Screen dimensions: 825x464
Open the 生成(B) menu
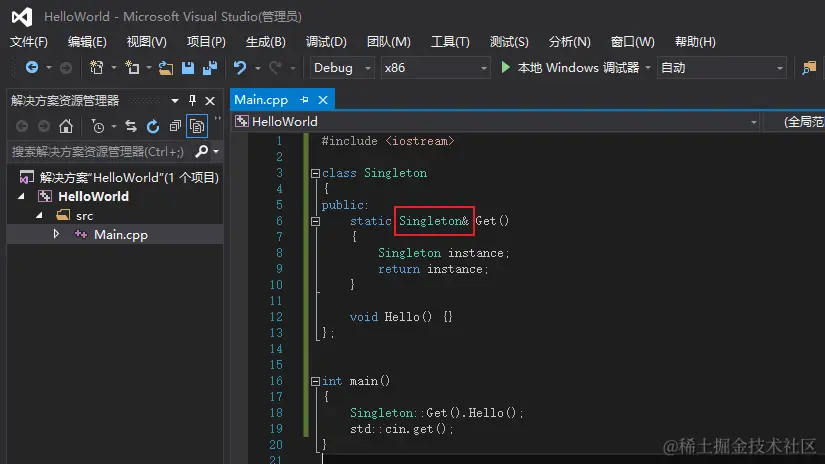point(266,42)
